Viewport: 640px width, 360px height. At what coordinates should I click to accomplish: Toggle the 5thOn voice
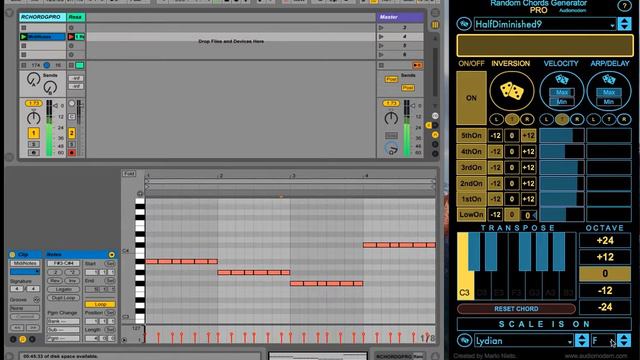[x=471, y=136]
